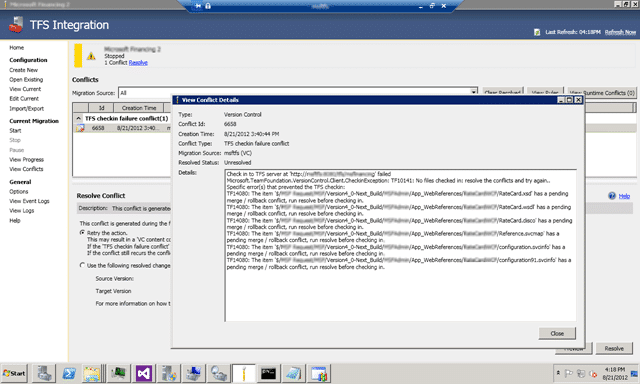
Task: Open View Logs in sidebar
Action: (22, 211)
